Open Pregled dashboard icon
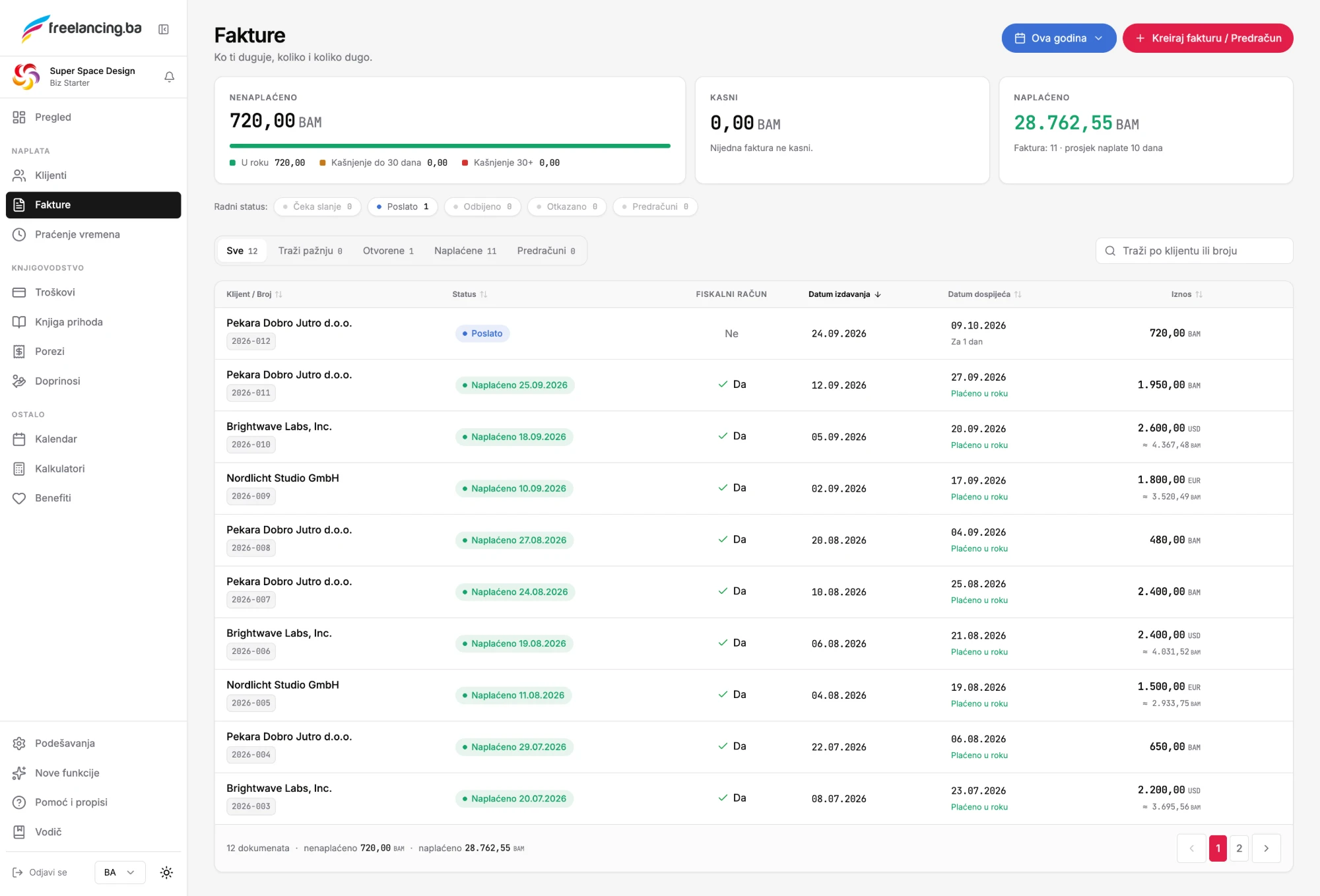The width and height of the screenshot is (1320, 896). pos(19,117)
